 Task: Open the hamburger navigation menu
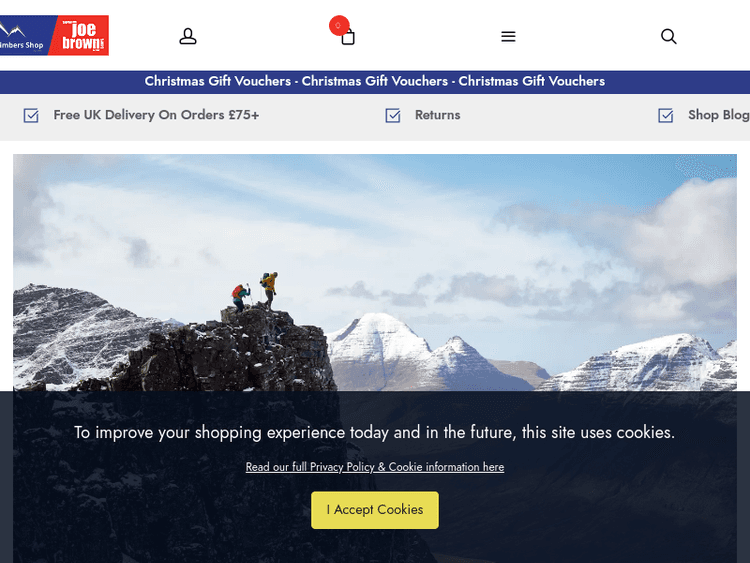[x=508, y=36]
